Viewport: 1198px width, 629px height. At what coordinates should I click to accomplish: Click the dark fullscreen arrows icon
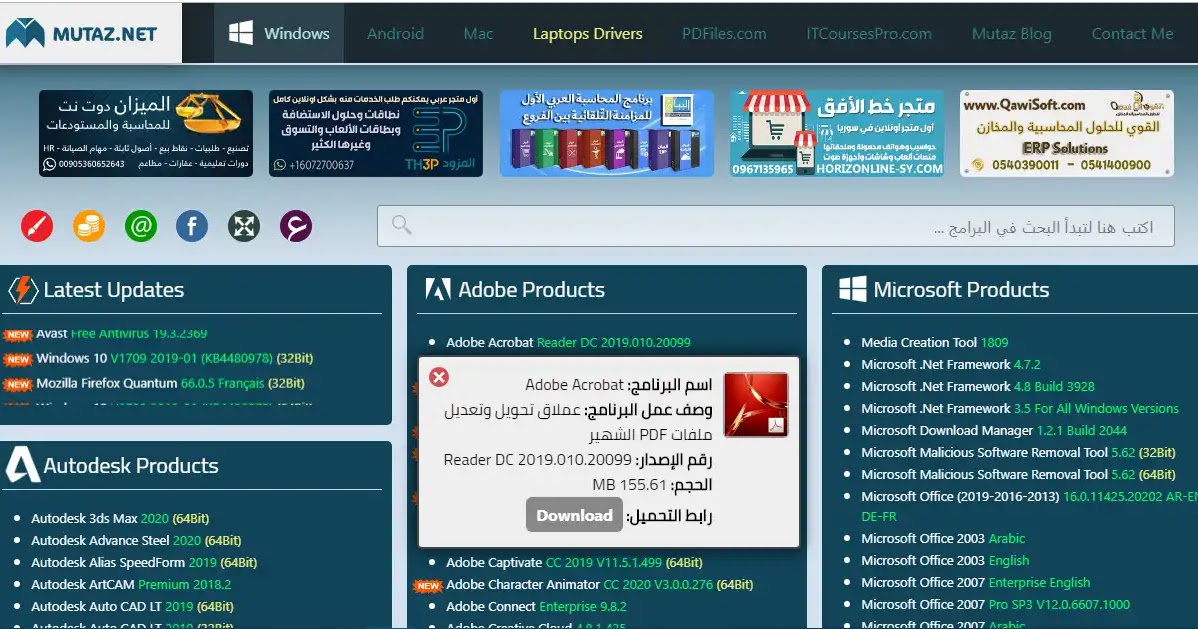point(244,226)
